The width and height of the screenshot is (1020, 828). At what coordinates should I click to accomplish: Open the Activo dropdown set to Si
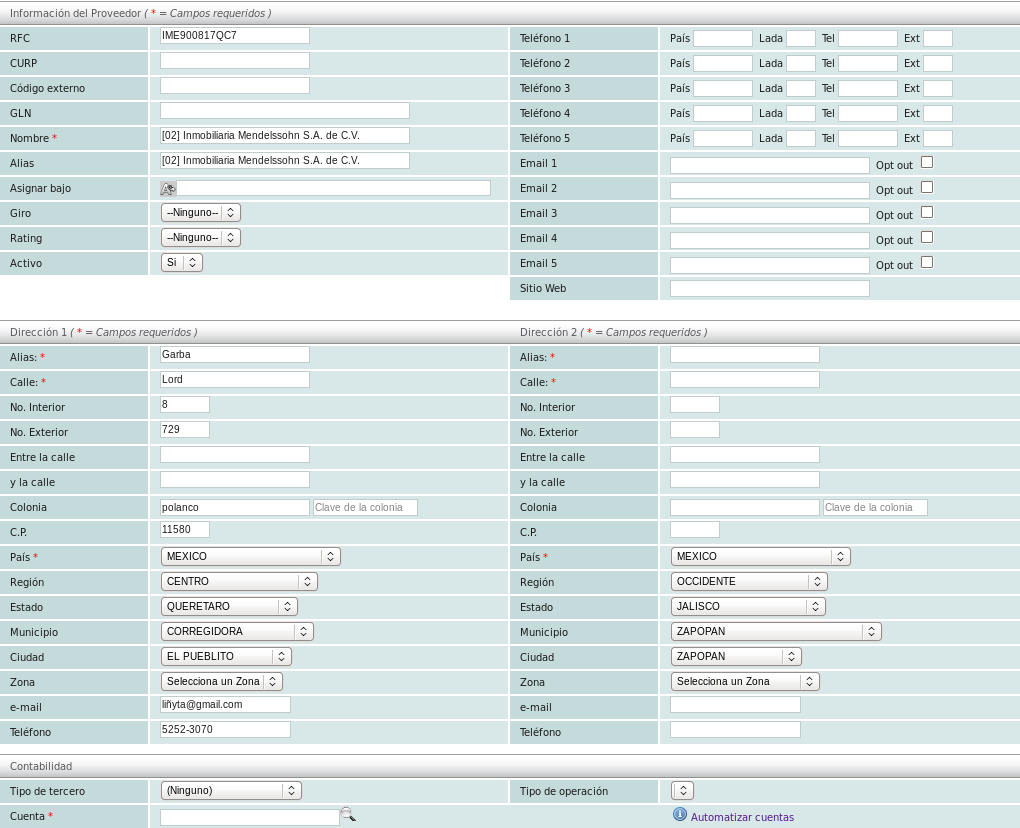(x=181, y=262)
